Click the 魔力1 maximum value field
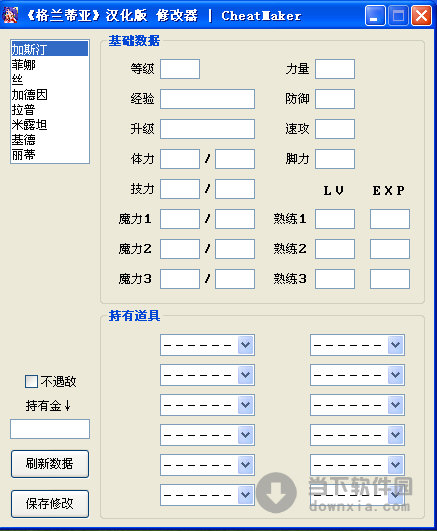Screen dimensions: 437x531 pyautogui.click(x=235, y=219)
